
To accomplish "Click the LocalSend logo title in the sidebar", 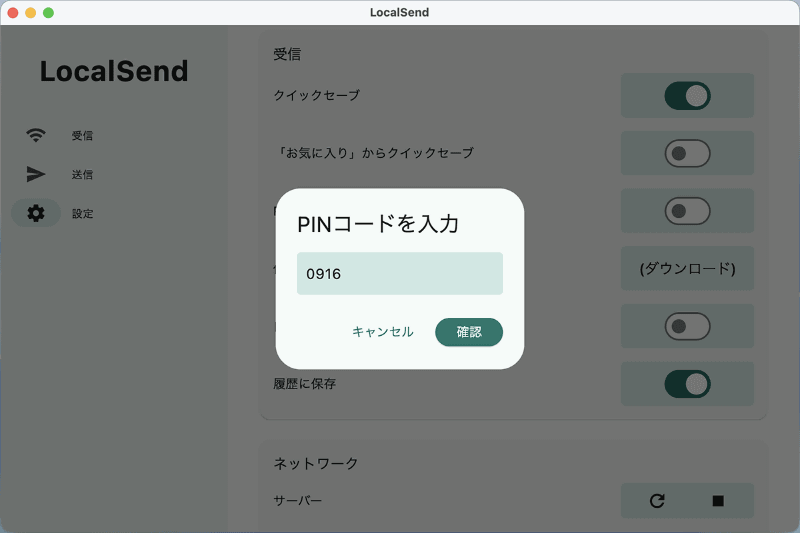I will 114,71.
